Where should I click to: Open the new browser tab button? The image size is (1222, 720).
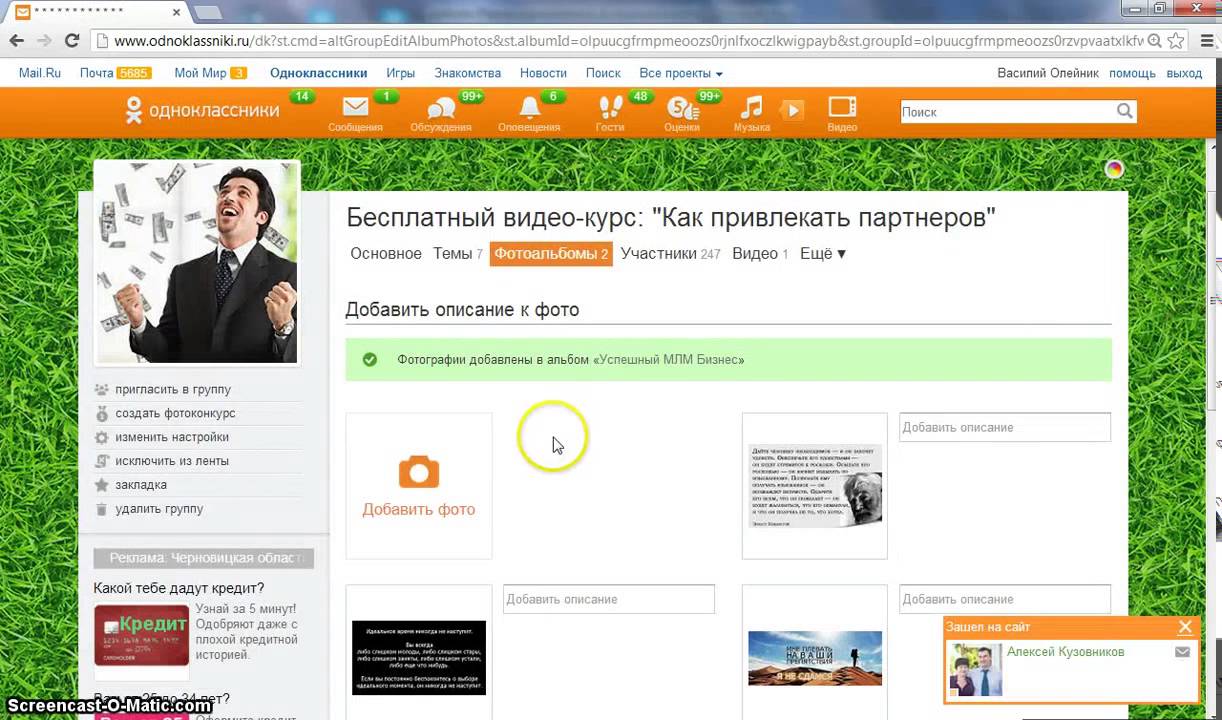pyautogui.click(x=208, y=12)
